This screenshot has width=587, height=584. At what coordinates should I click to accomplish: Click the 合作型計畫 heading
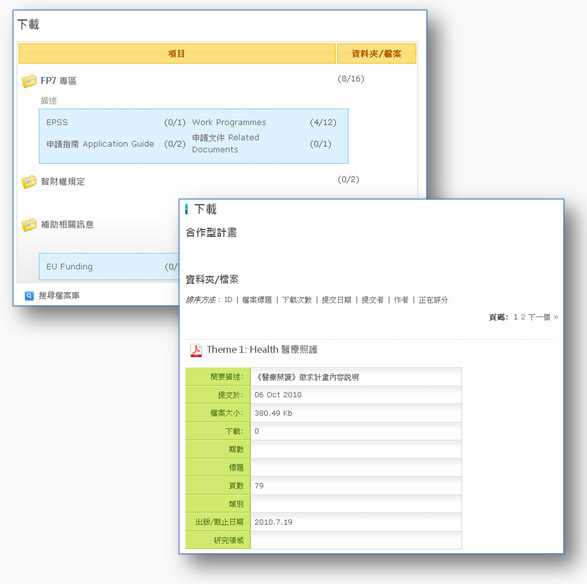(211, 232)
